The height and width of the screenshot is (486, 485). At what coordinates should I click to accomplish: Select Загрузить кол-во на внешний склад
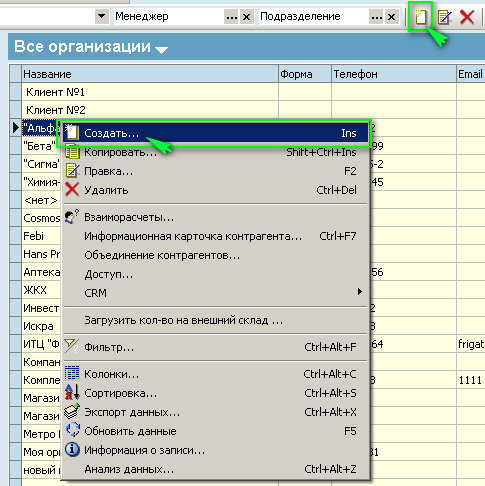pos(216,320)
